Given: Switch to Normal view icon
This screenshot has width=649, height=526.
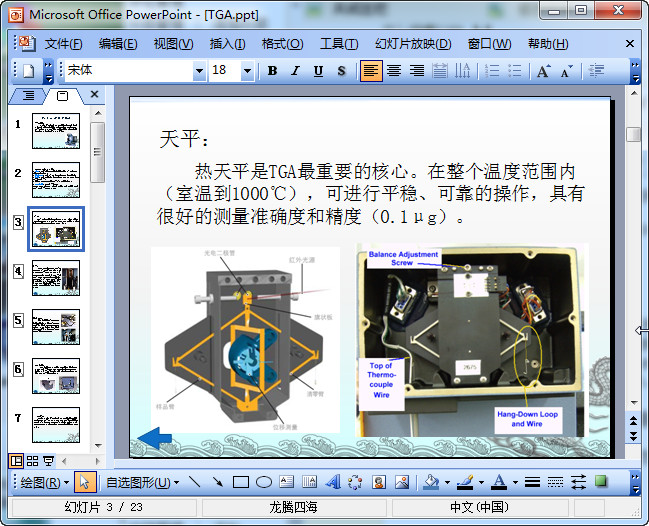Looking at the screenshot, I should click(x=16, y=461).
